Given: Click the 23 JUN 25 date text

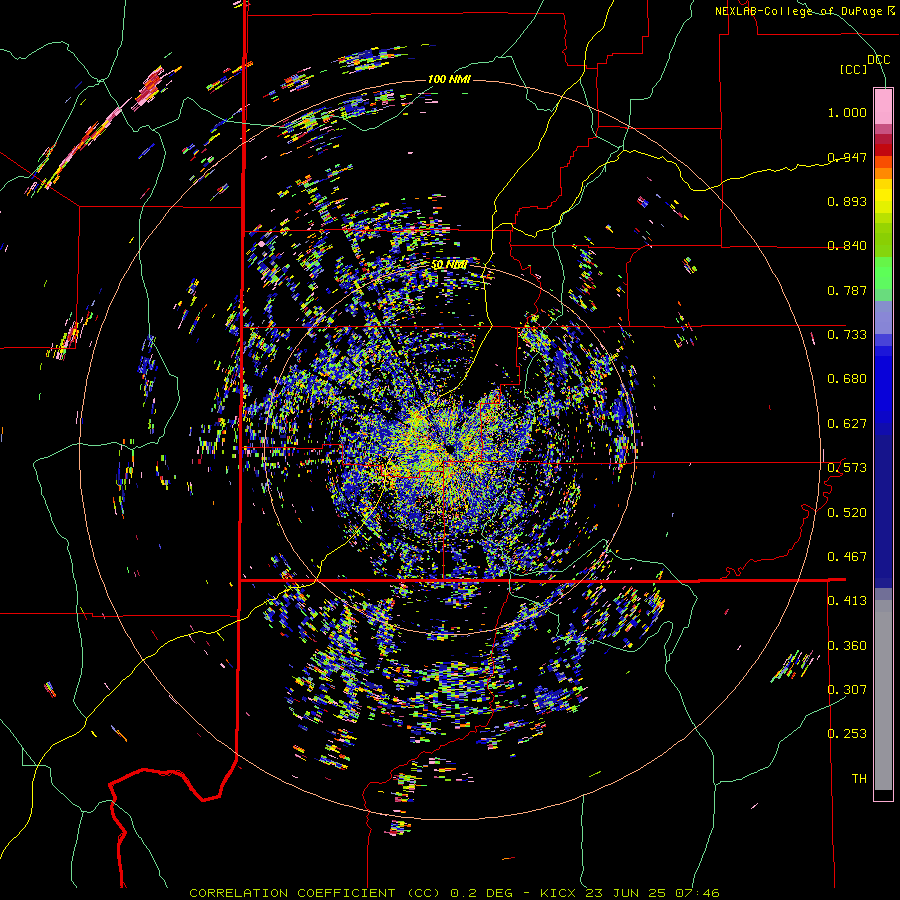Looking at the screenshot, I should [x=625, y=893].
